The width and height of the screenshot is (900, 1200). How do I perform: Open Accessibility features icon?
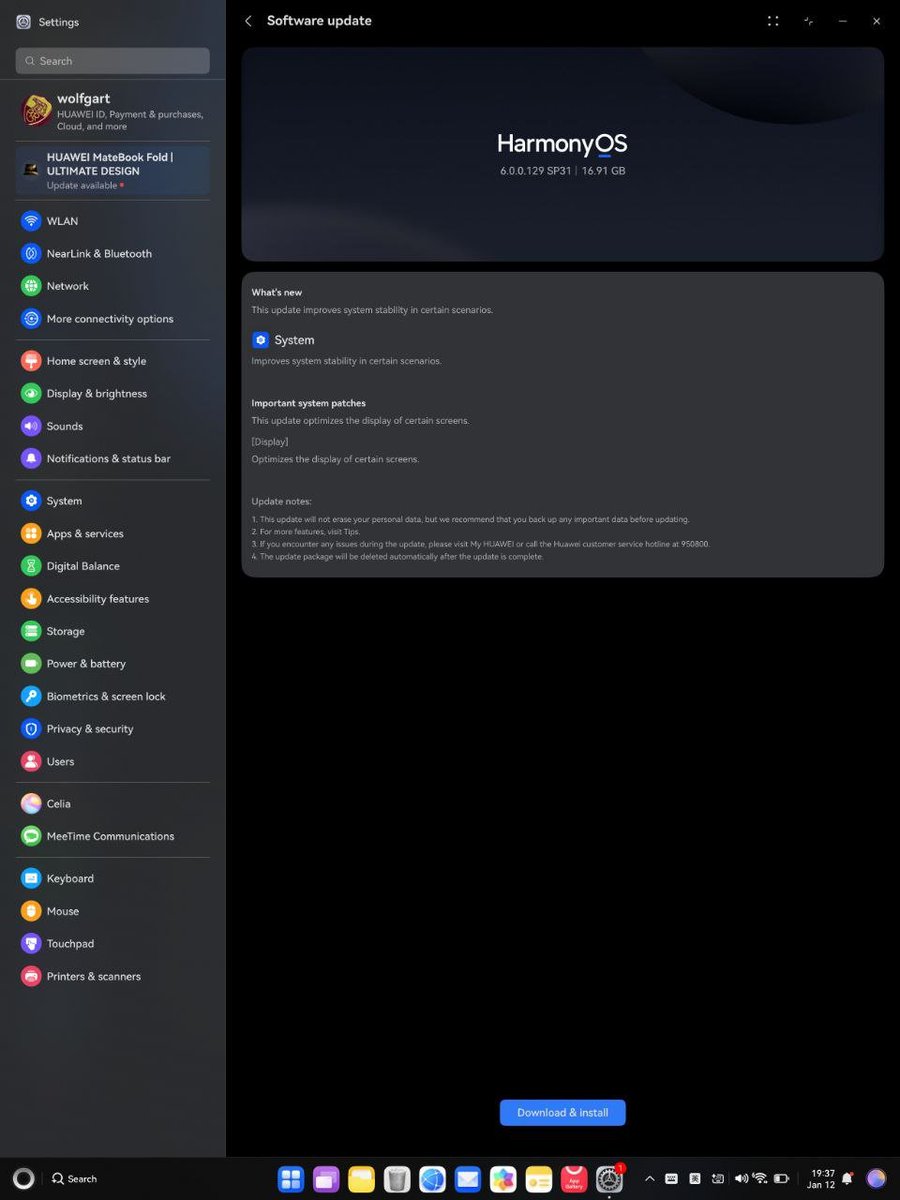coord(31,599)
